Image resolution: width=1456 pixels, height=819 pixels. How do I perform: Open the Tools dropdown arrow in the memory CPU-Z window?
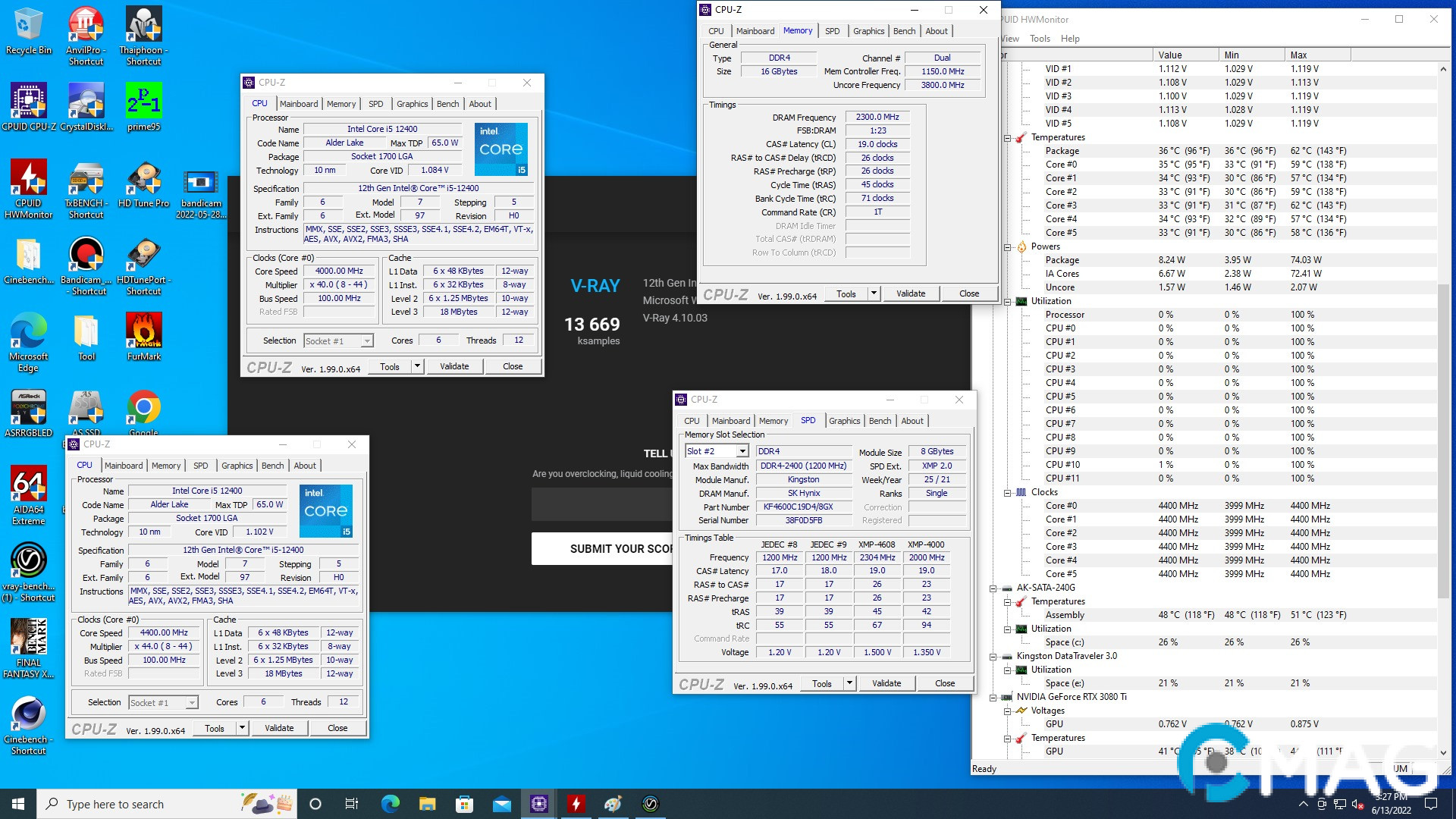click(x=874, y=293)
